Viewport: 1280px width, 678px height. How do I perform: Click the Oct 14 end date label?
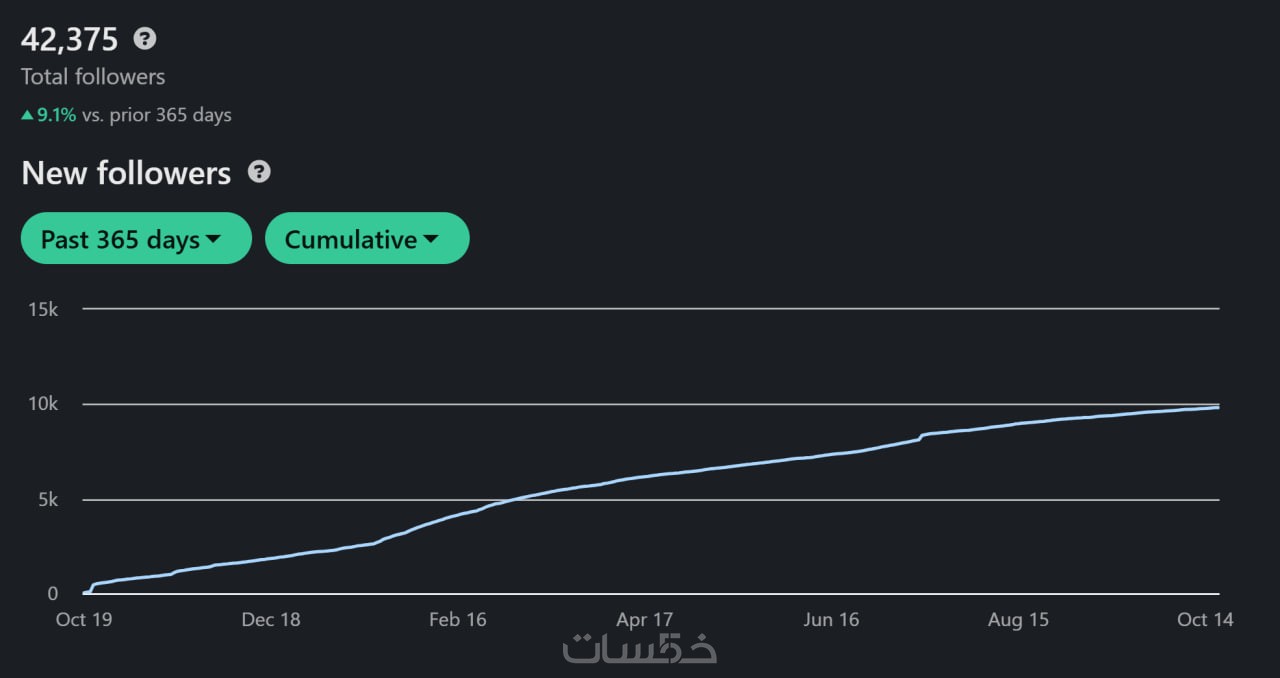[1205, 620]
